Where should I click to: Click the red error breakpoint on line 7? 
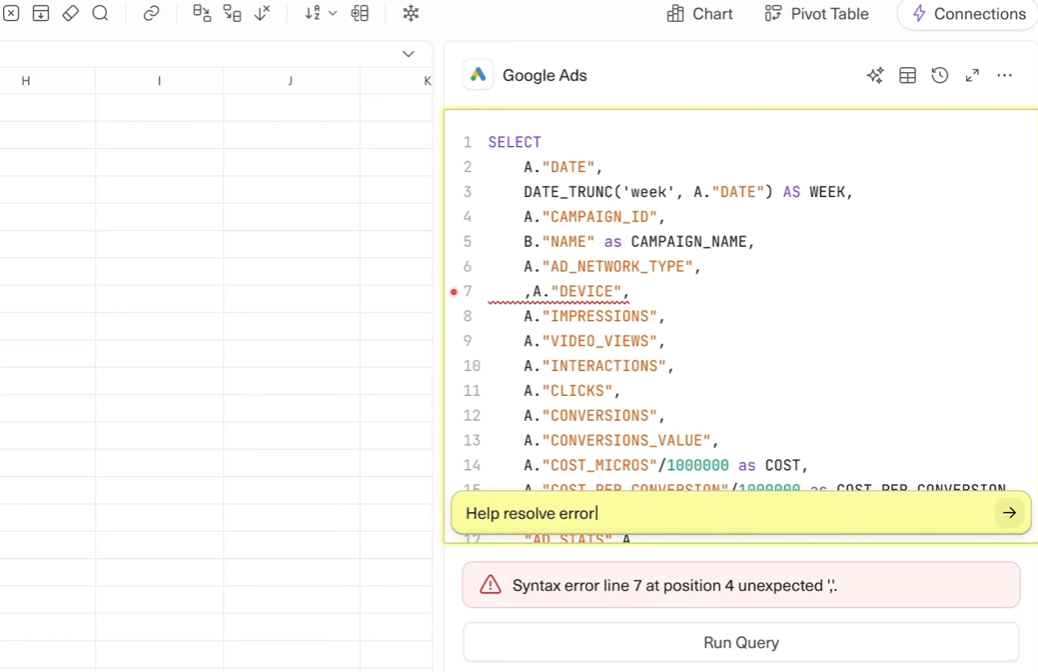[454, 291]
